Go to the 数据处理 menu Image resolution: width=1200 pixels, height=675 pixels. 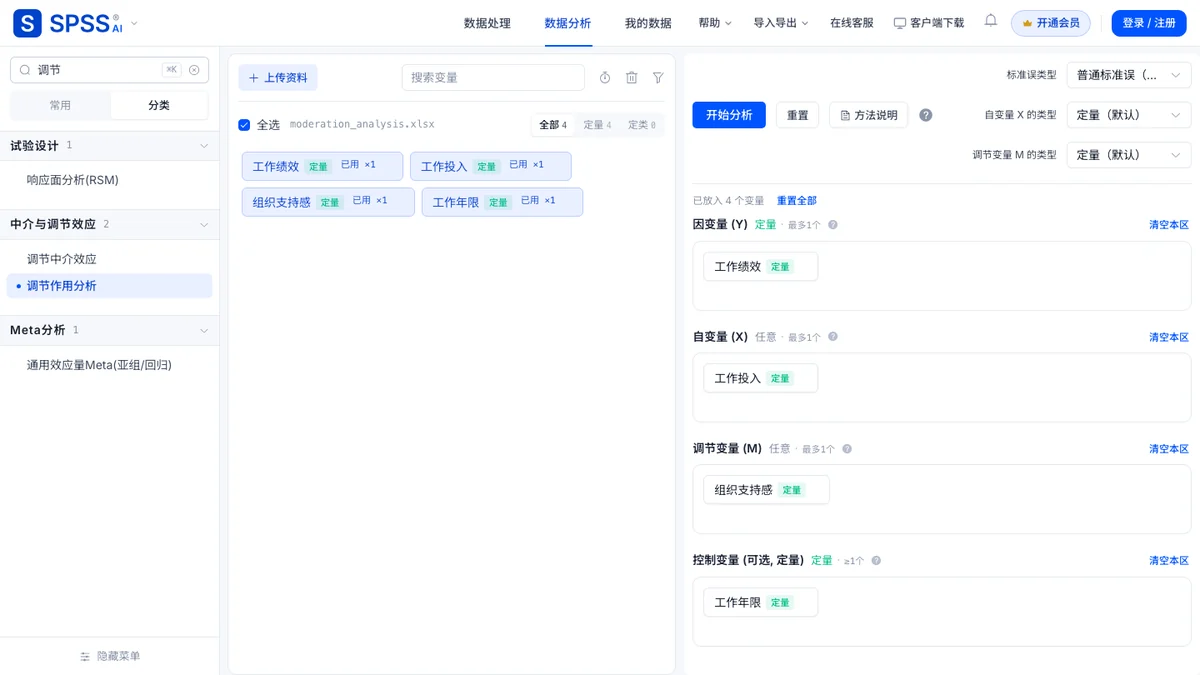(487, 23)
